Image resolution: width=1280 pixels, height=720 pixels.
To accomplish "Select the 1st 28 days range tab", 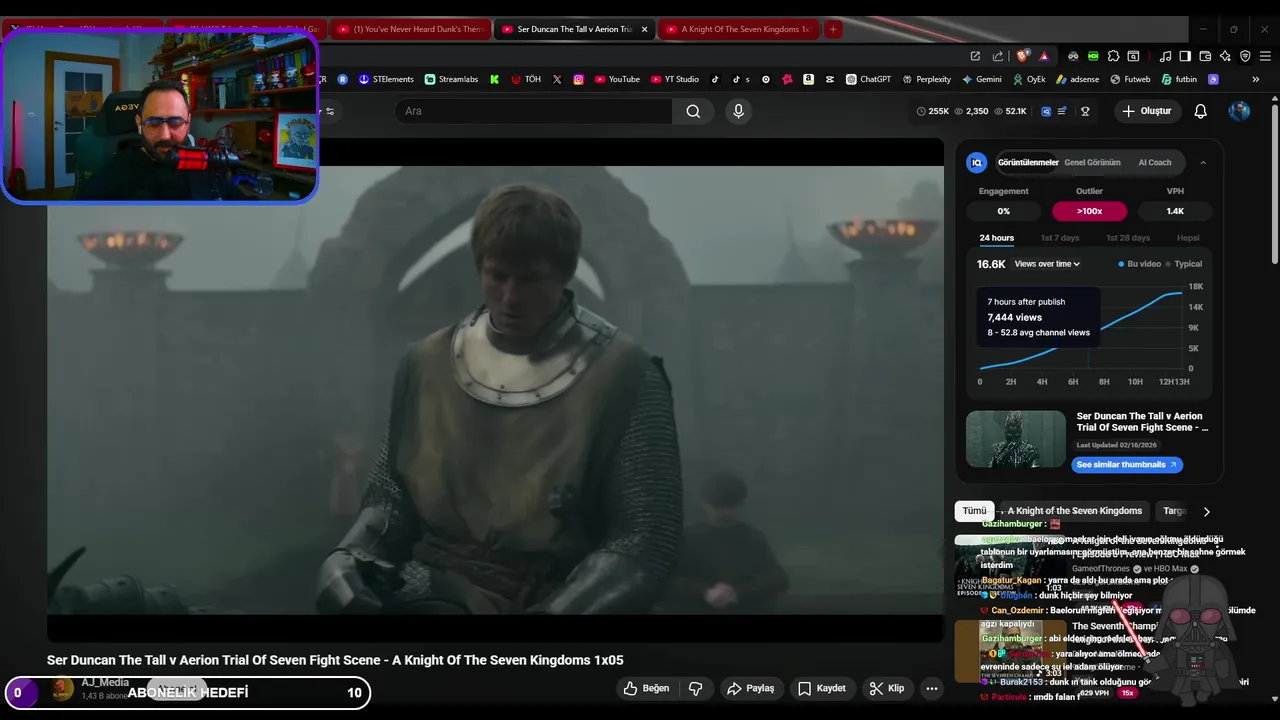I will pos(1128,238).
